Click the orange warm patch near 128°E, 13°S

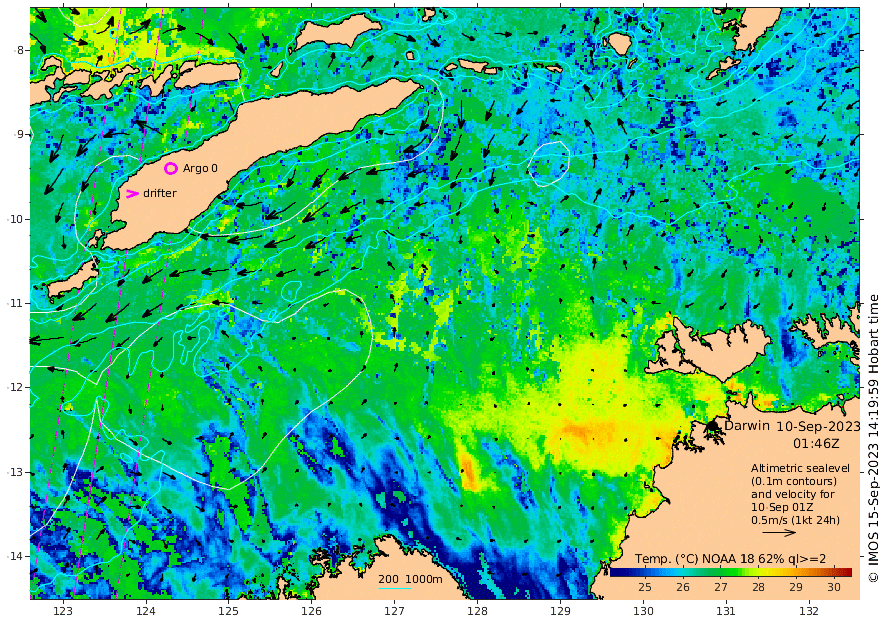tap(468, 470)
